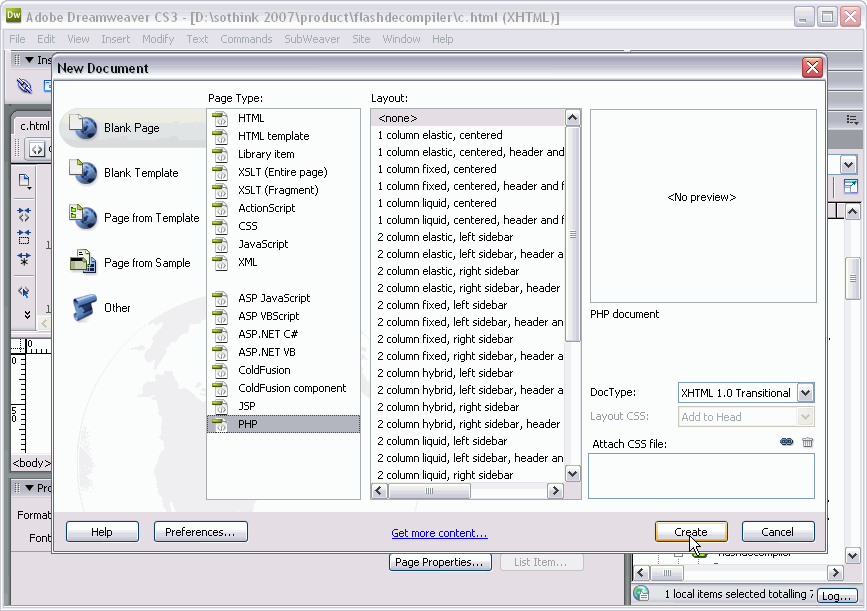Click the Collapse Selection icon
This screenshot has width=867, height=611.
24,237
